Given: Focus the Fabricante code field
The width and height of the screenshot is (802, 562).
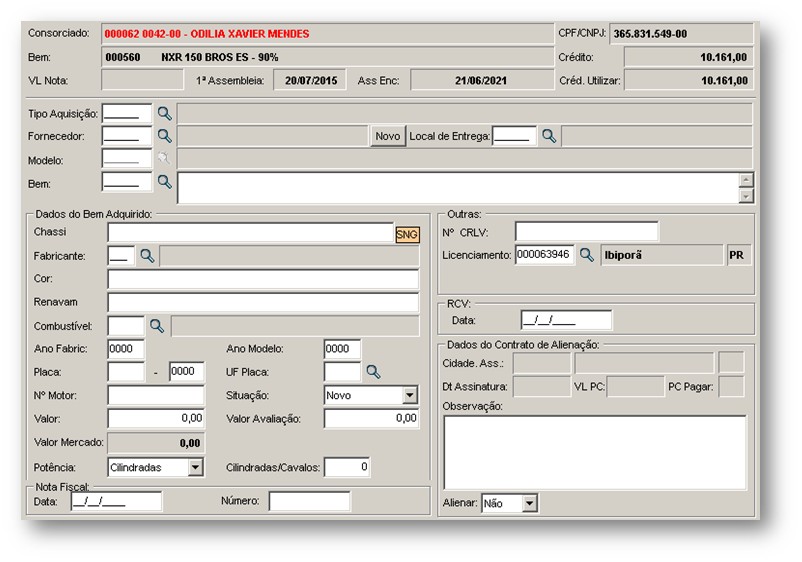Looking at the screenshot, I should 121,256.
